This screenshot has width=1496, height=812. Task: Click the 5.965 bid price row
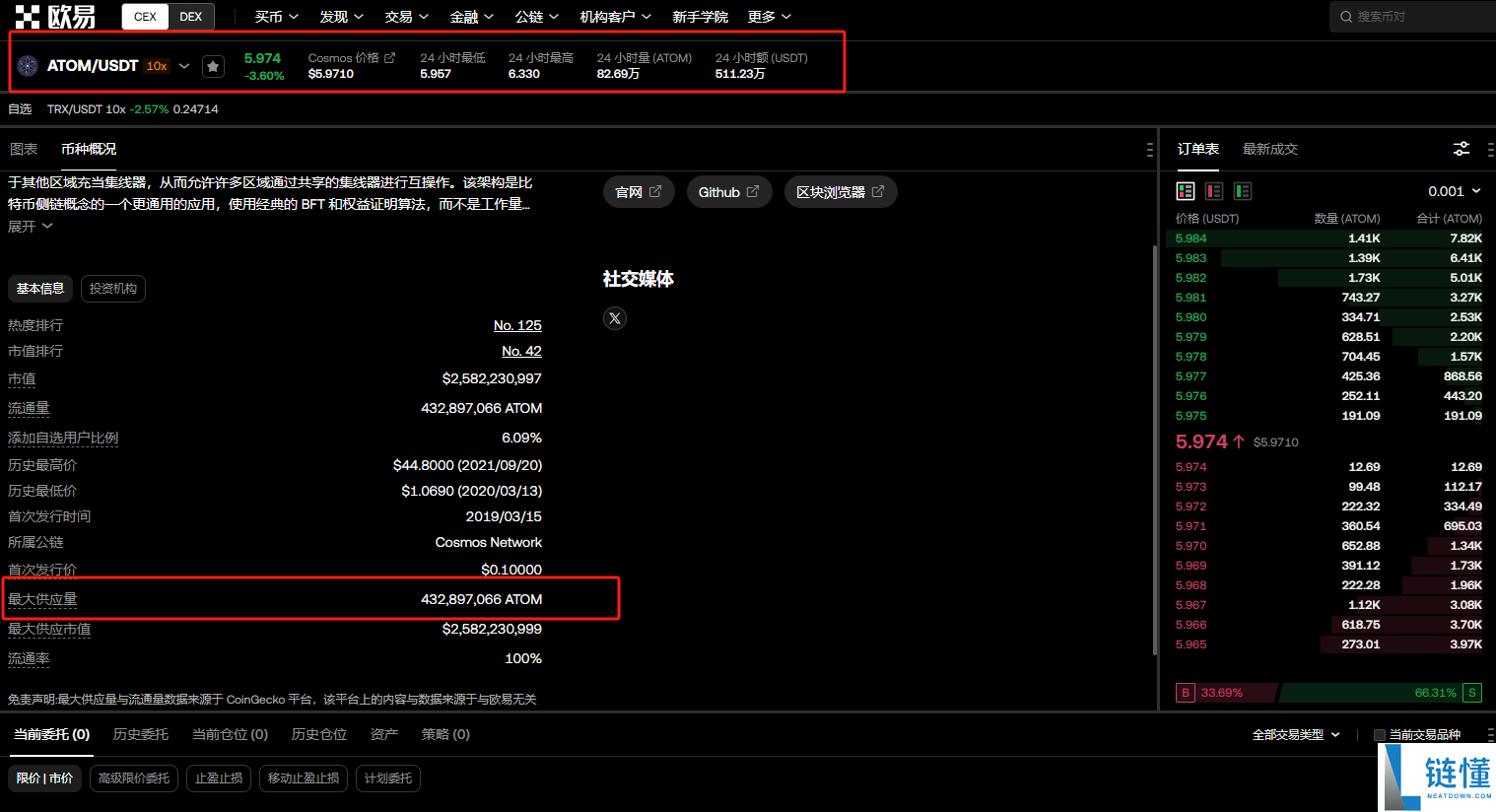[1328, 644]
